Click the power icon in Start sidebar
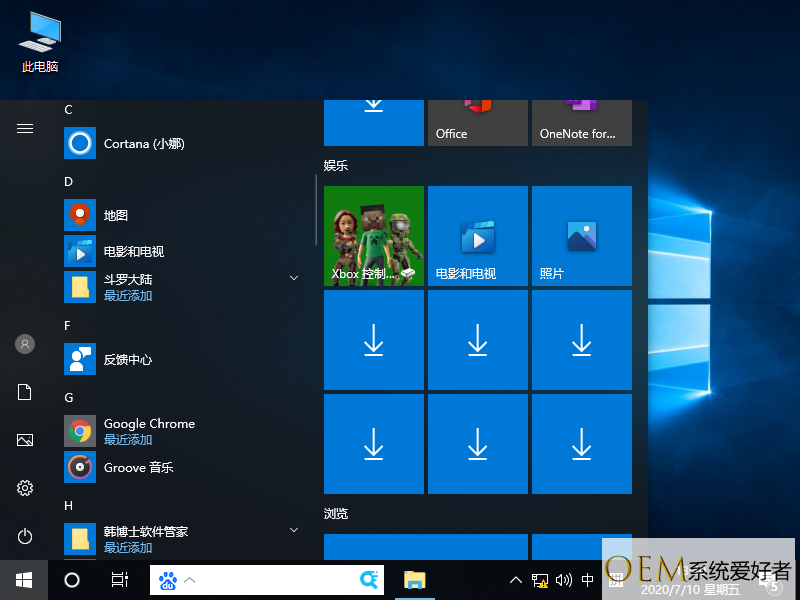The image size is (800, 600). pyautogui.click(x=25, y=536)
